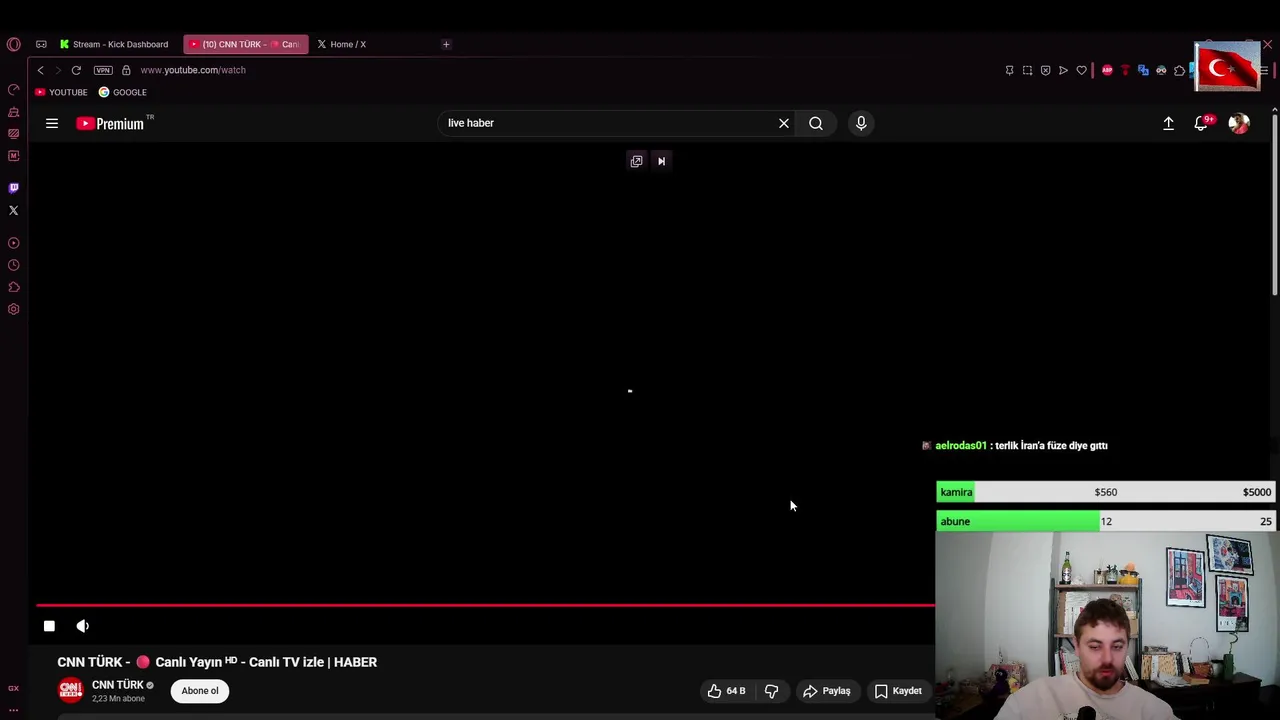The width and height of the screenshot is (1280, 720).
Task: Open the Opera main menu logo
Action: [13, 44]
